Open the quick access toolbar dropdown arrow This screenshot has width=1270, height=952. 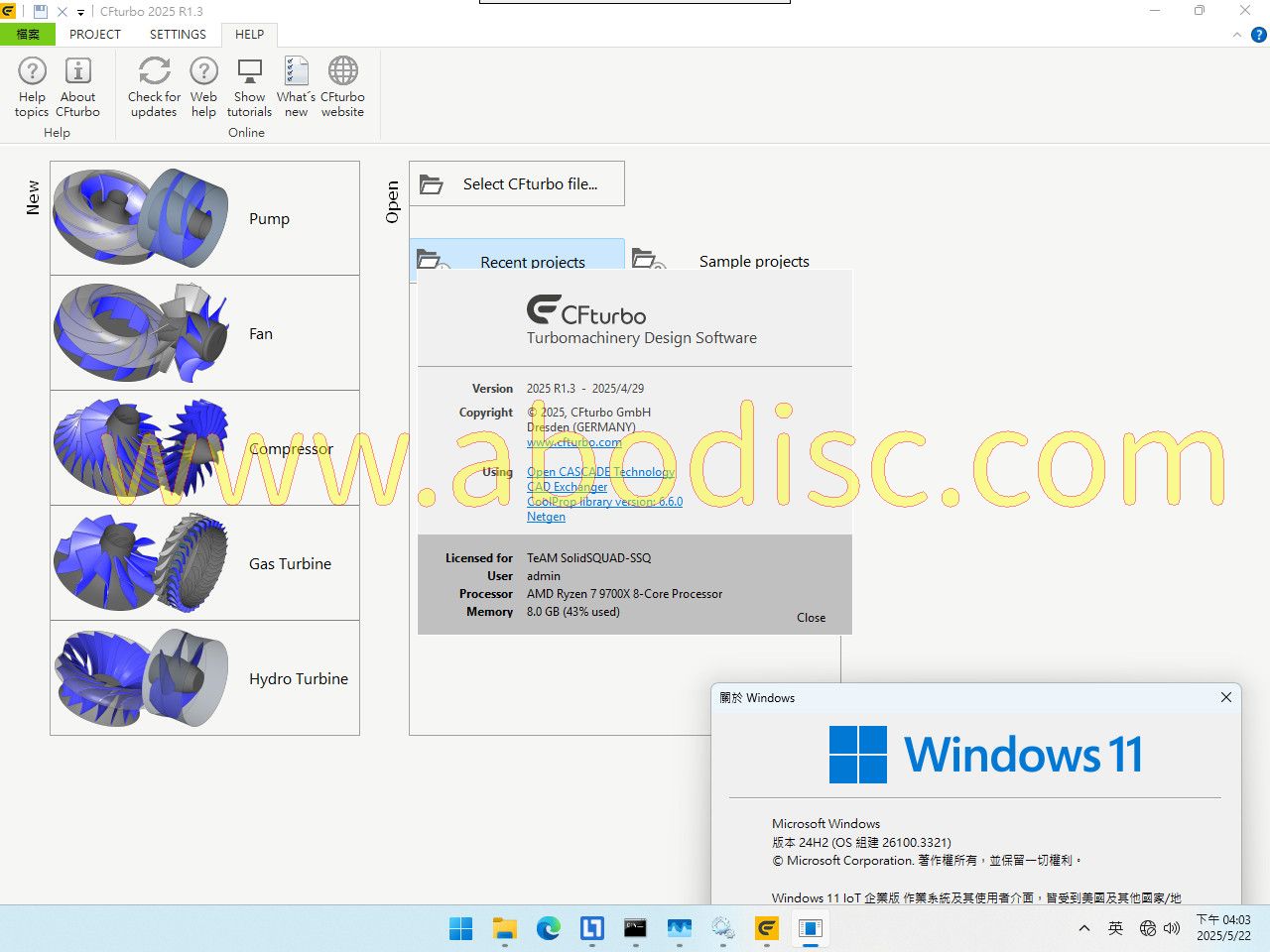pyautogui.click(x=81, y=12)
